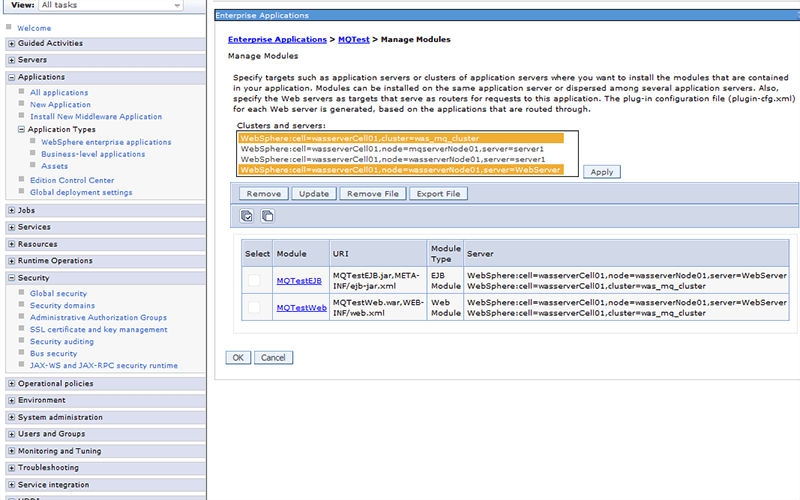The image size is (800, 500).
Task: Expand Monitoring and Tuning section
Action: point(12,452)
